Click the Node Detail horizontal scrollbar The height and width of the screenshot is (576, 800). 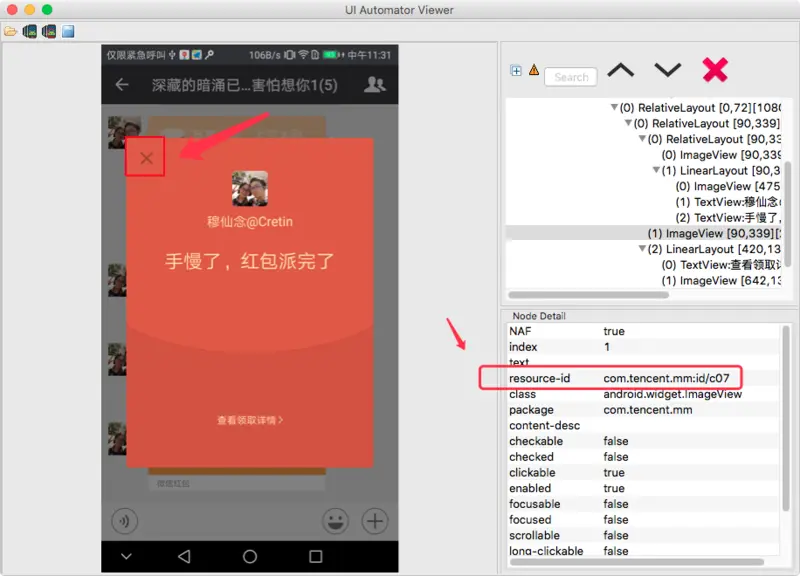[x=637, y=562]
